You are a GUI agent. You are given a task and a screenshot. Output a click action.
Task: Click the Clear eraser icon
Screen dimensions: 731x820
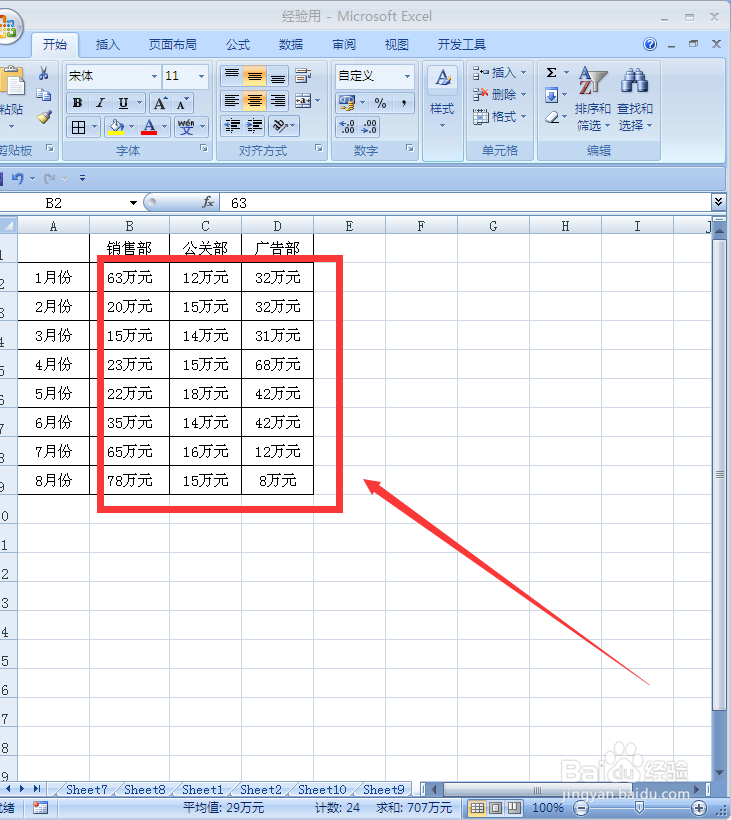pyautogui.click(x=552, y=117)
